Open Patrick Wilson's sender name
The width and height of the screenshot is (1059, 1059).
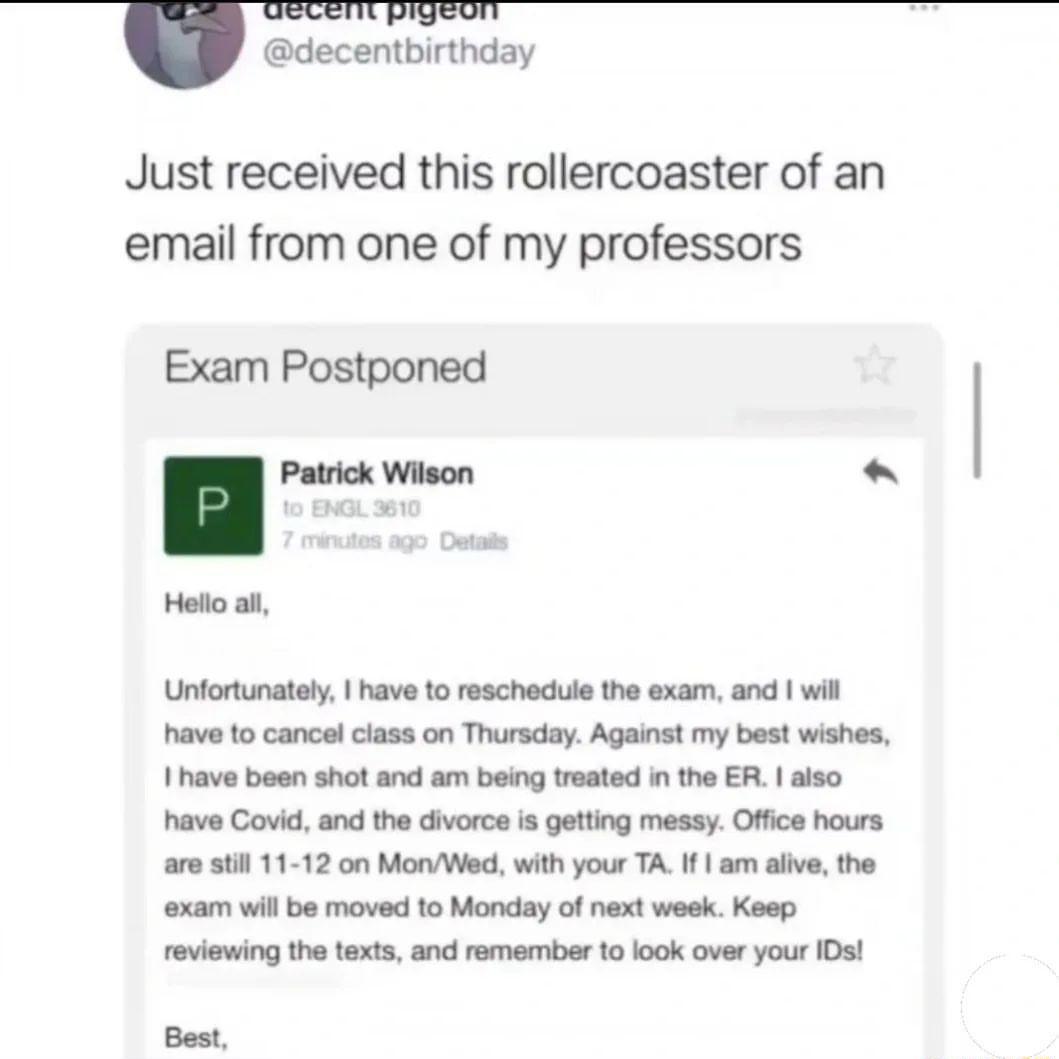coord(377,473)
